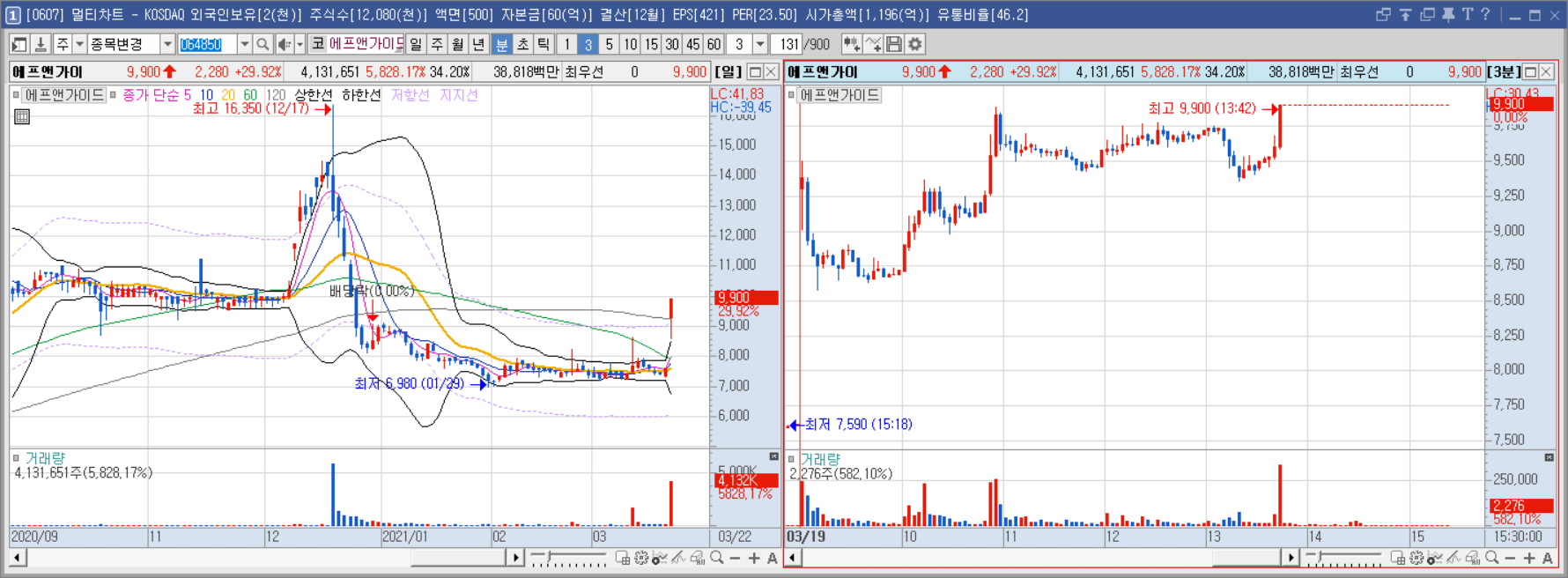Open the speaker options dropdown arrow
This screenshot has width=1568, height=578.
pyautogui.click(x=300, y=44)
